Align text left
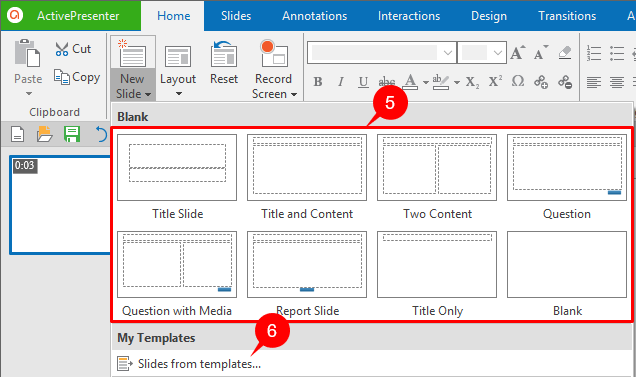636x377 pixels. click(594, 82)
